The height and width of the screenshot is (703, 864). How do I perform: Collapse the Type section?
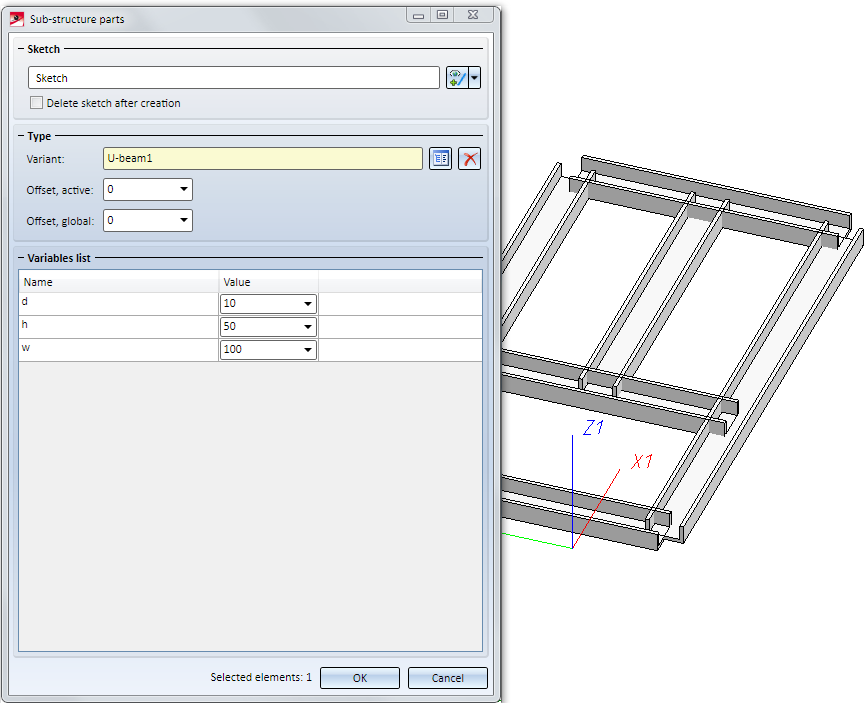(x=22, y=136)
